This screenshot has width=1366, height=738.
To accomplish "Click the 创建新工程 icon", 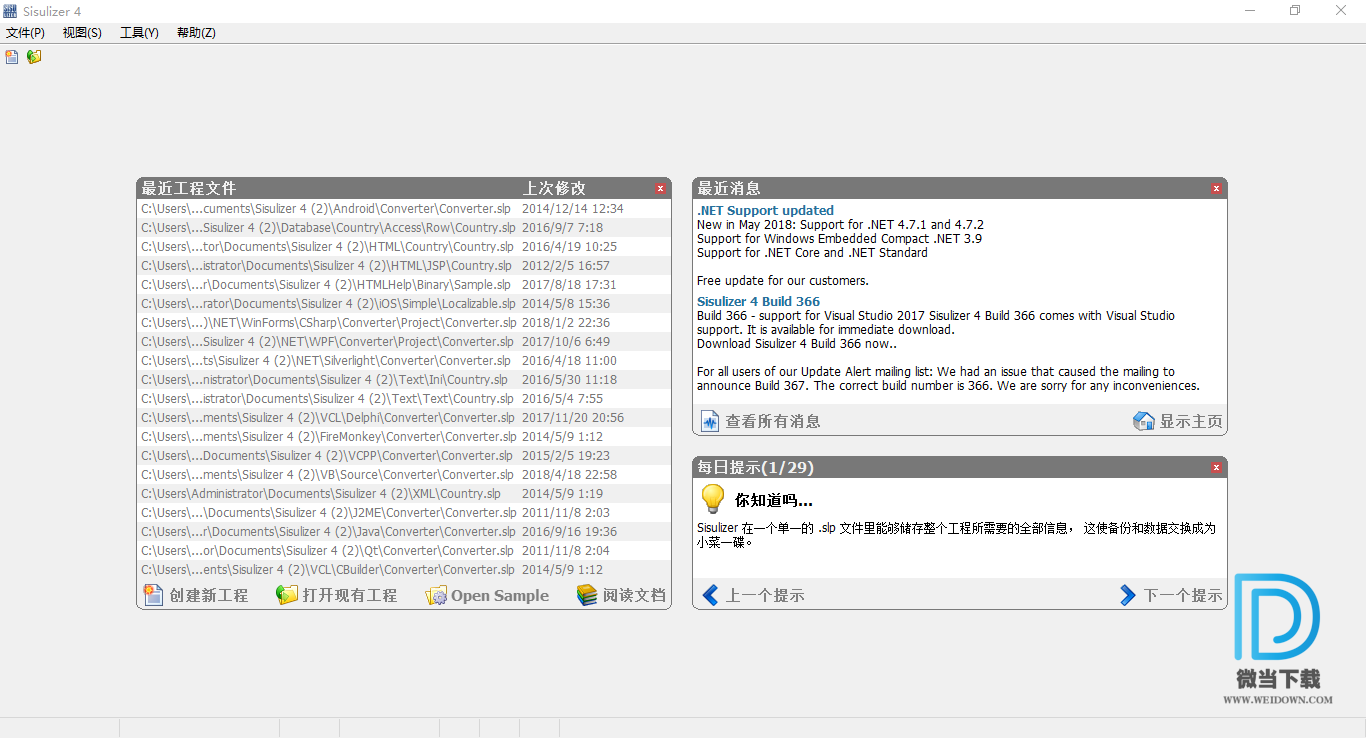I will (x=153, y=595).
